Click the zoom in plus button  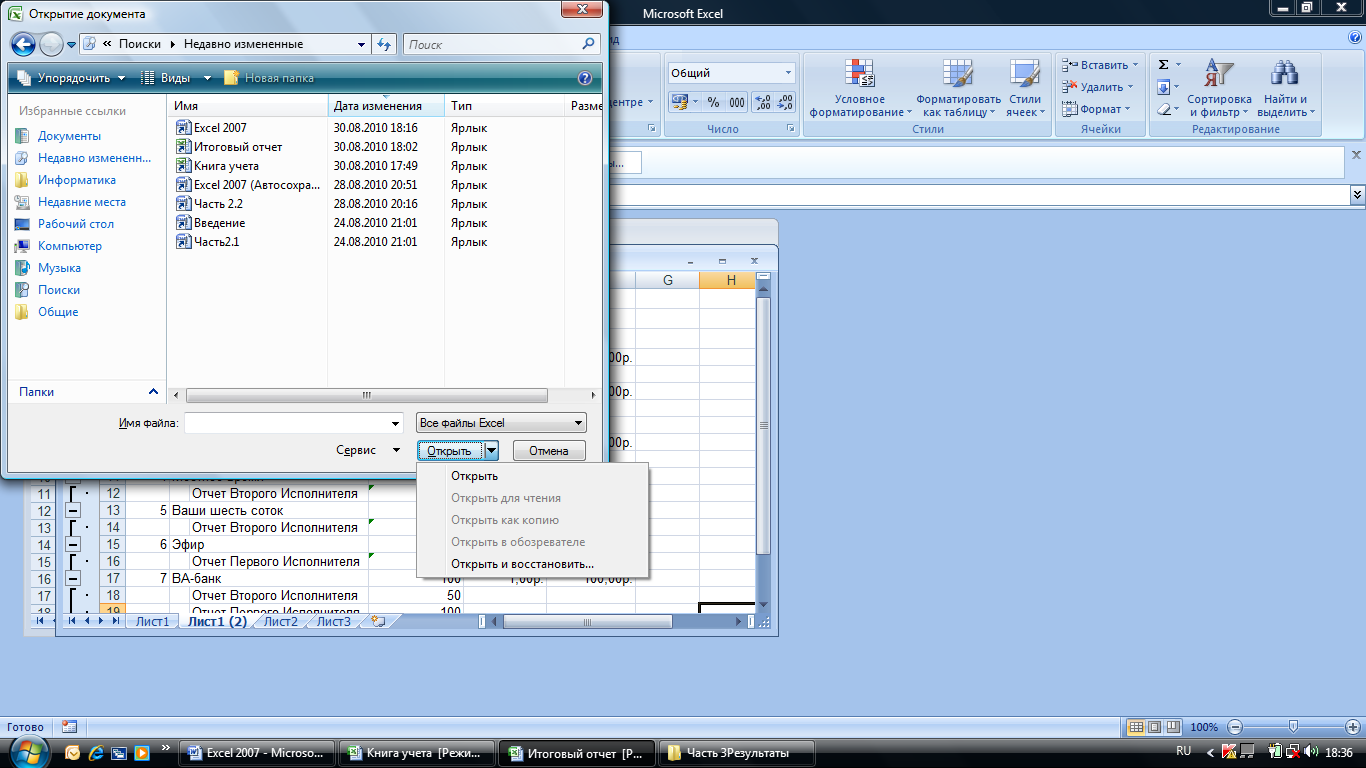(1352, 727)
